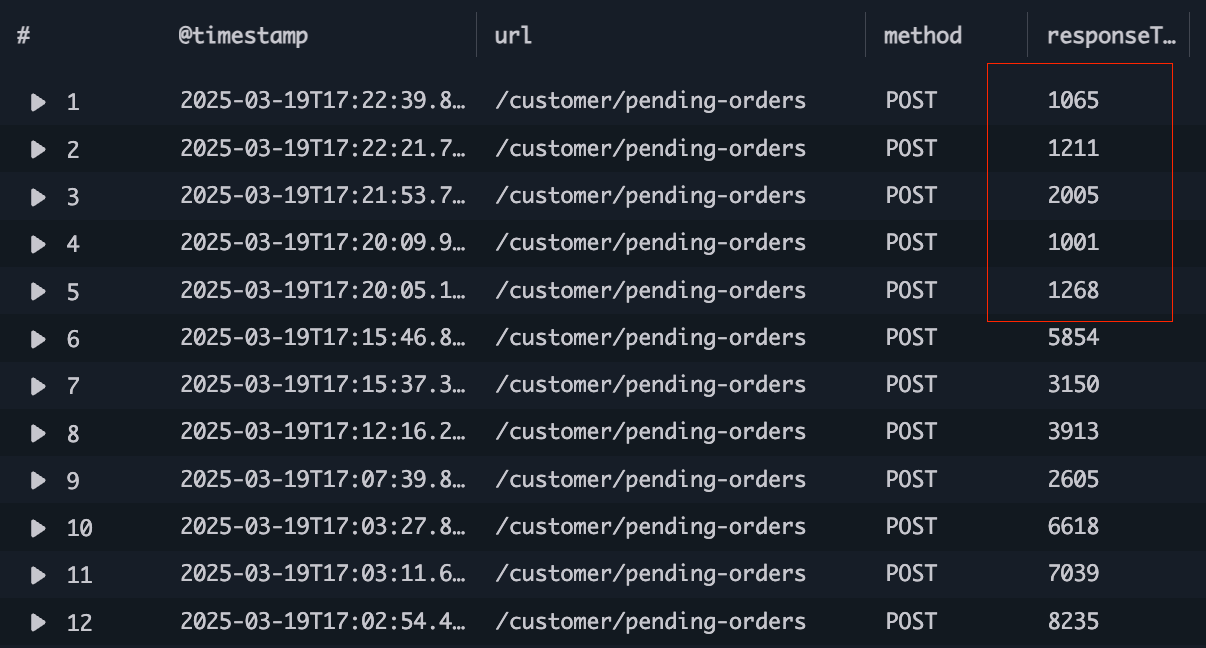Expand row 10 log entry

click(38, 528)
